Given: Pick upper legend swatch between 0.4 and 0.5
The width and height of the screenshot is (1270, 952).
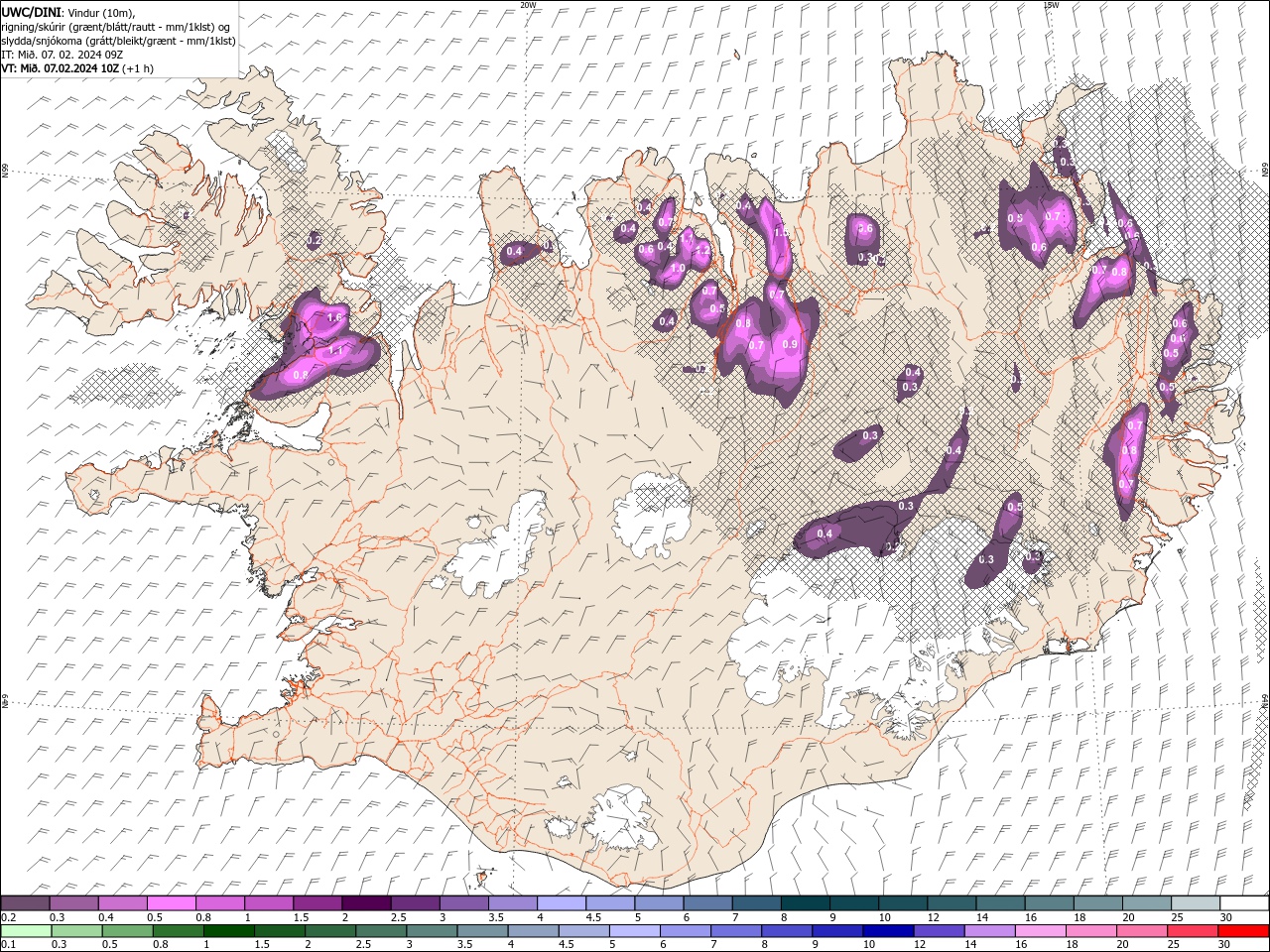Looking at the screenshot, I should point(122,903).
